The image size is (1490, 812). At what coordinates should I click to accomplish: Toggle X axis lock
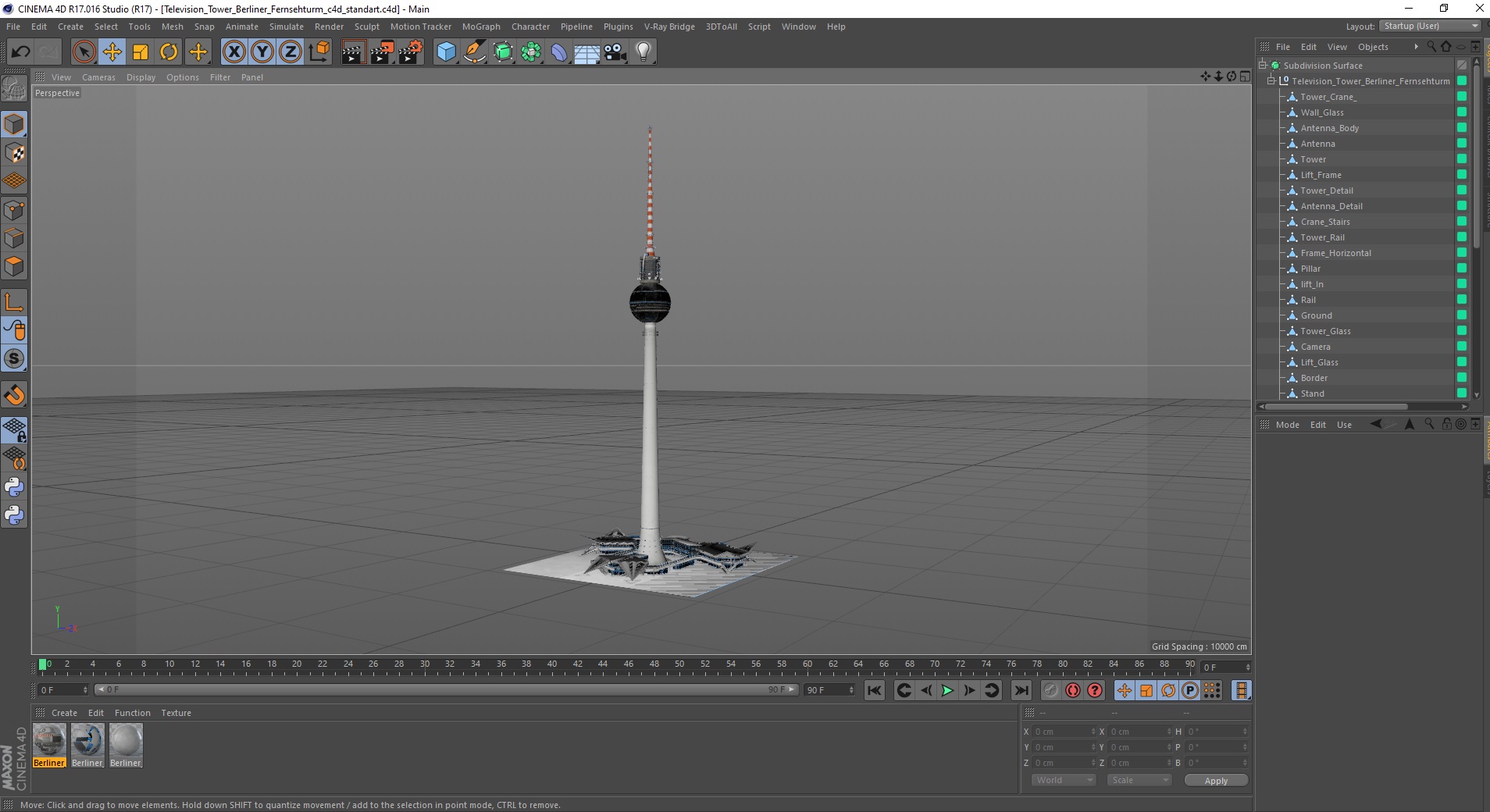[233, 52]
